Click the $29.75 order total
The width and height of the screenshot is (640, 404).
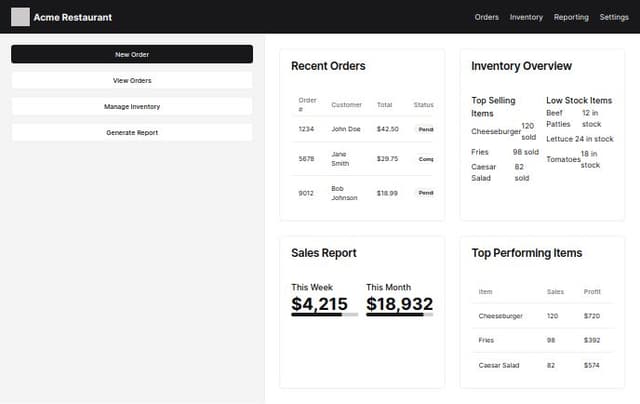(387, 159)
